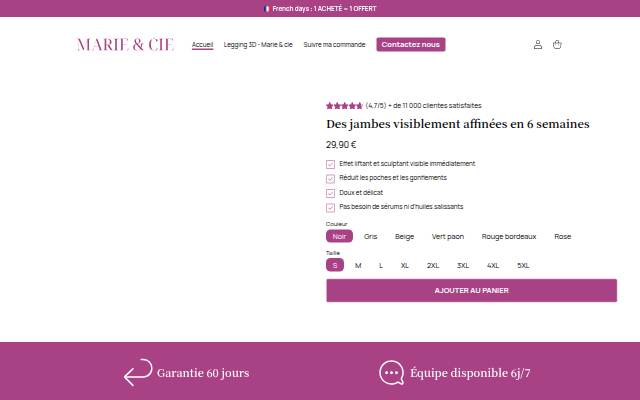This screenshot has height=400, width=640.
Task: Open Legging 3D - Marie & cie menu
Action: pyautogui.click(x=258, y=45)
